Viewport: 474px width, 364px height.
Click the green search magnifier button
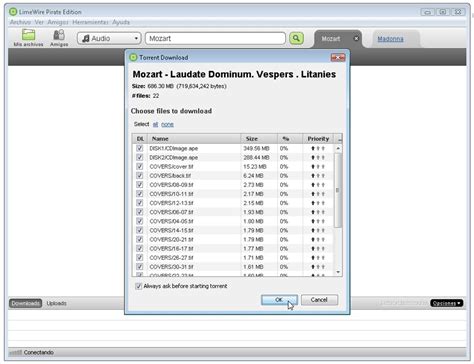click(x=296, y=38)
